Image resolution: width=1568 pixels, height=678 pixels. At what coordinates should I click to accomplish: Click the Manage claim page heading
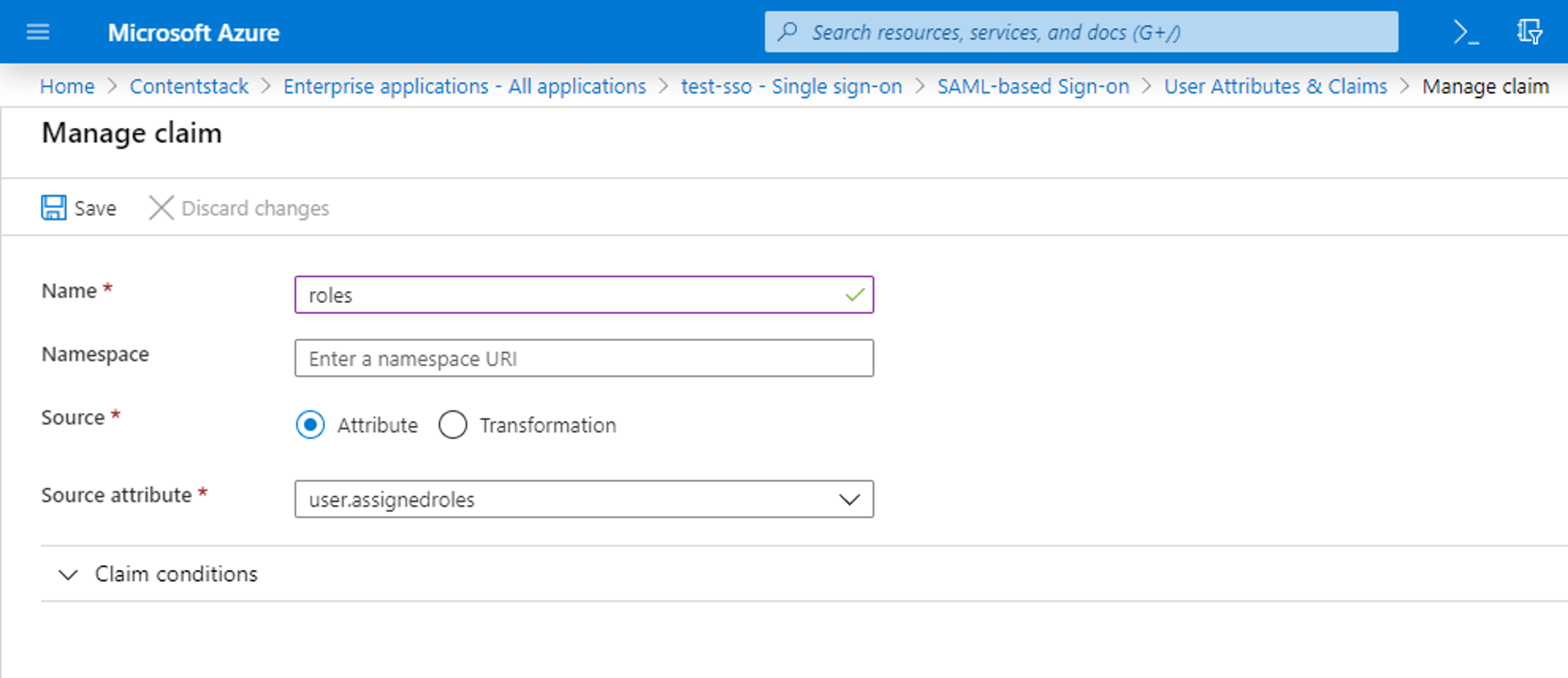pyautogui.click(x=131, y=133)
